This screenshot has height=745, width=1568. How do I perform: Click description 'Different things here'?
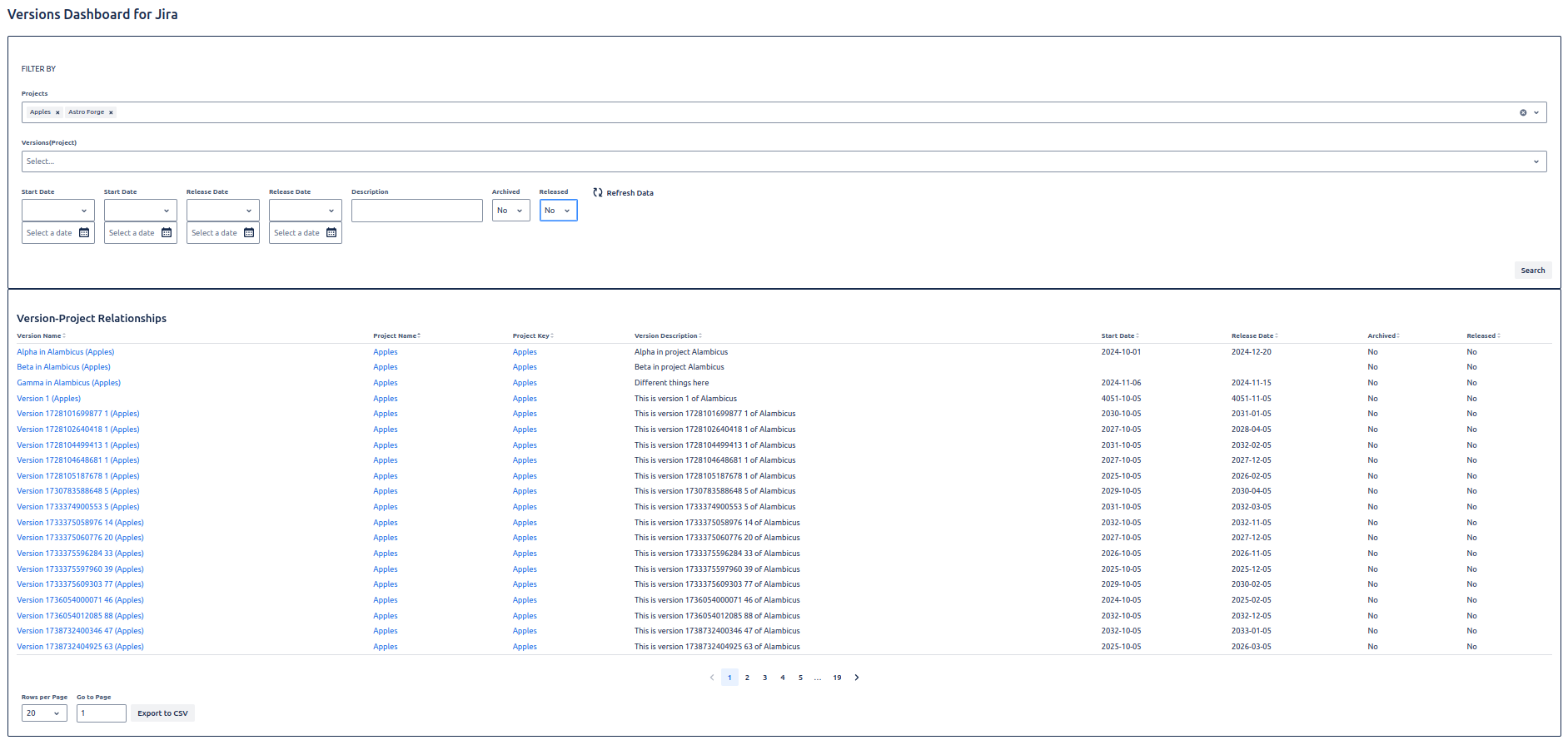coord(672,383)
